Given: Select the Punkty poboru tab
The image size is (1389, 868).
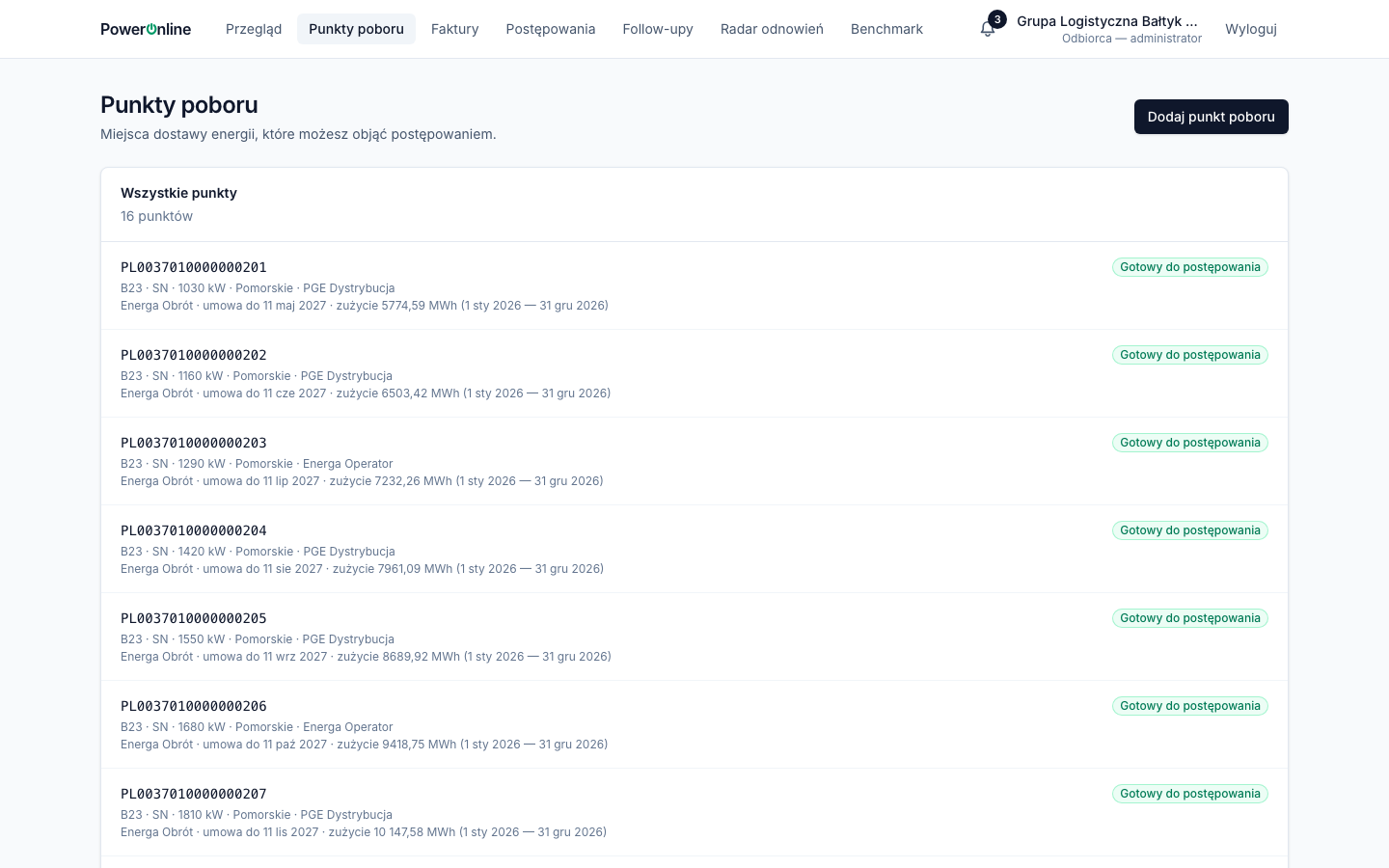Looking at the screenshot, I should pyautogui.click(x=356, y=29).
